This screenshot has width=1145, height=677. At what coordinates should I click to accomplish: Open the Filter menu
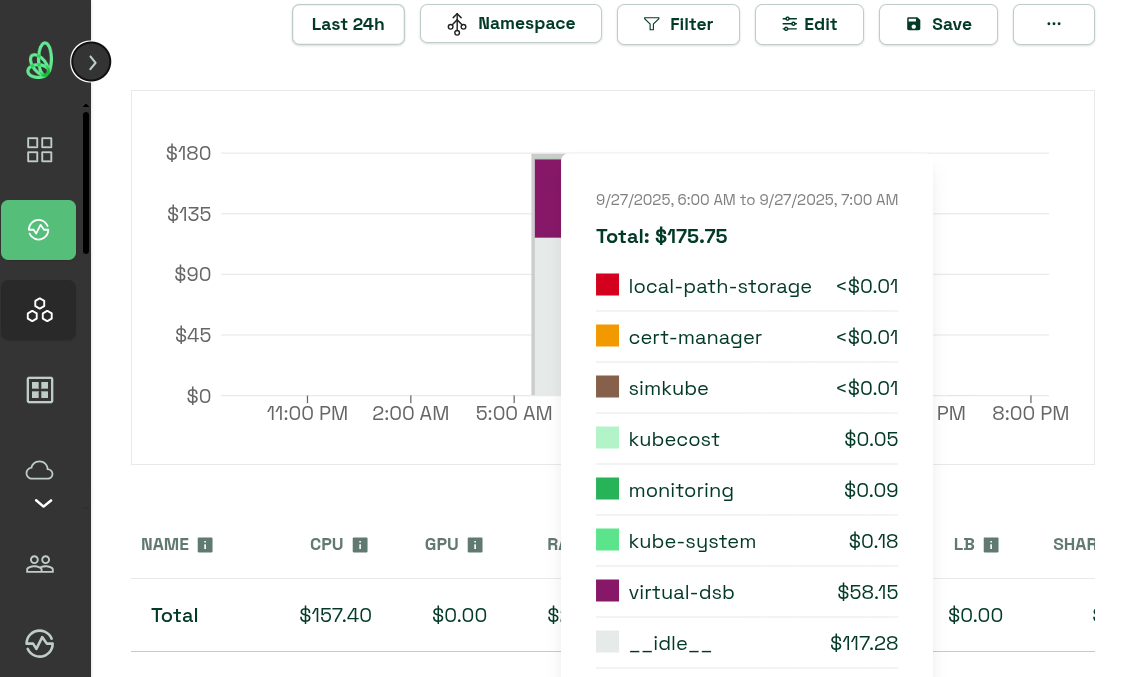coord(678,24)
